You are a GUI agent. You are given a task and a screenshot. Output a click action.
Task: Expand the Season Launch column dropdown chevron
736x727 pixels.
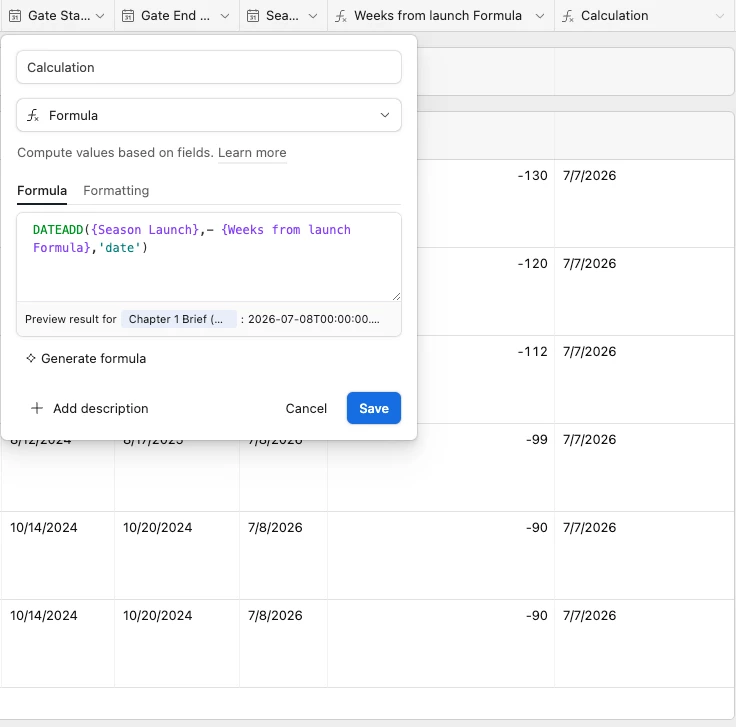[x=313, y=16]
